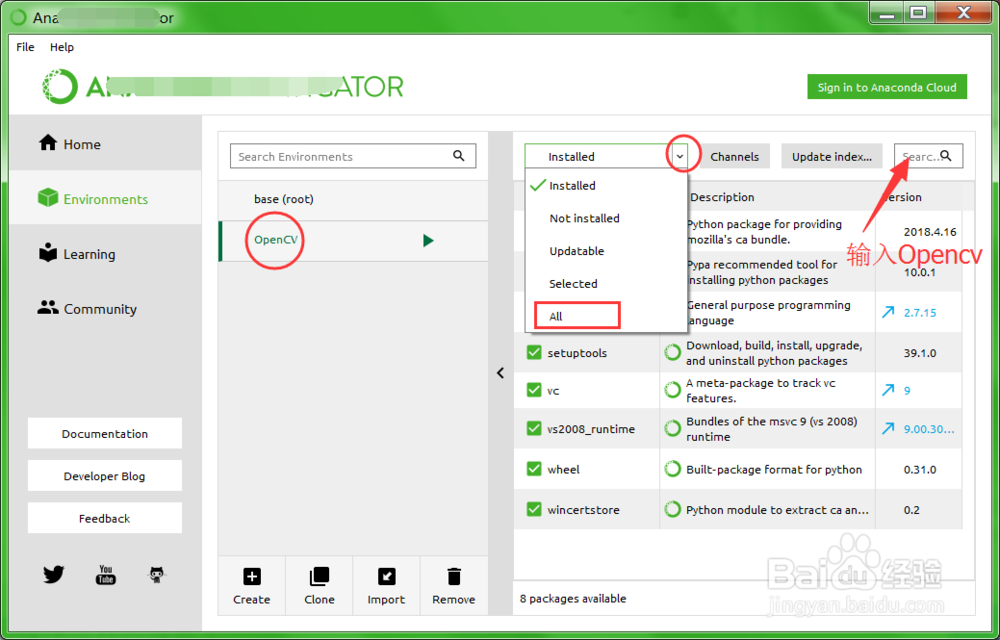Click the status circle icon for setuptools
The width and height of the screenshot is (1000, 640).
(x=672, y=353)
